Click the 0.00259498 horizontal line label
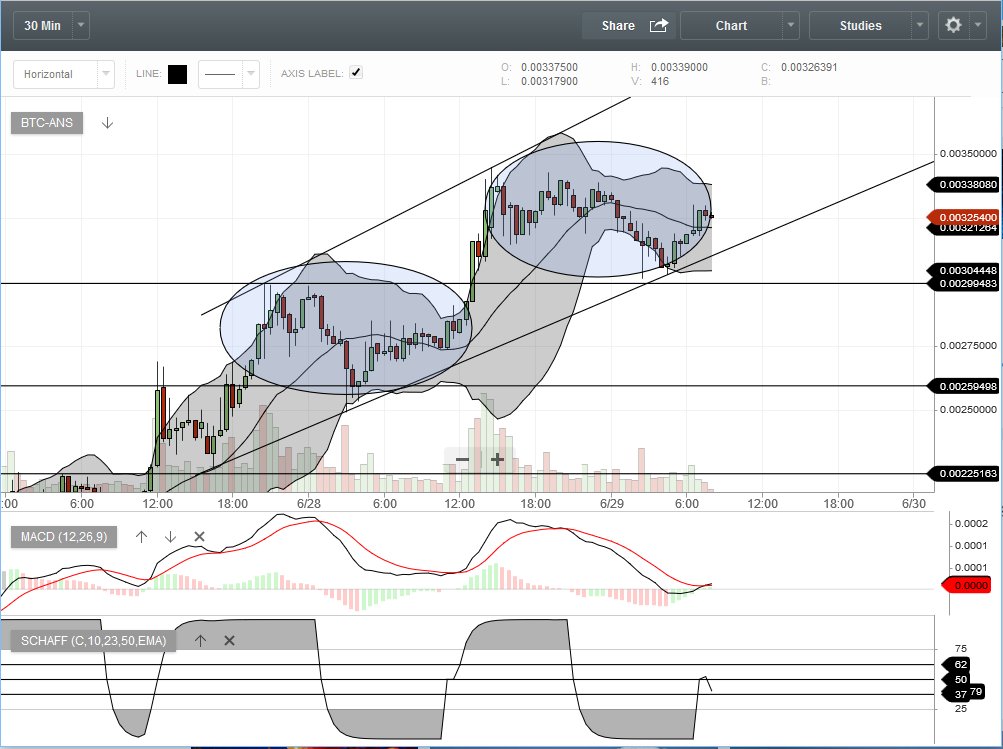This screenshot has width=1003, height=749. click(x=964, y=386)
